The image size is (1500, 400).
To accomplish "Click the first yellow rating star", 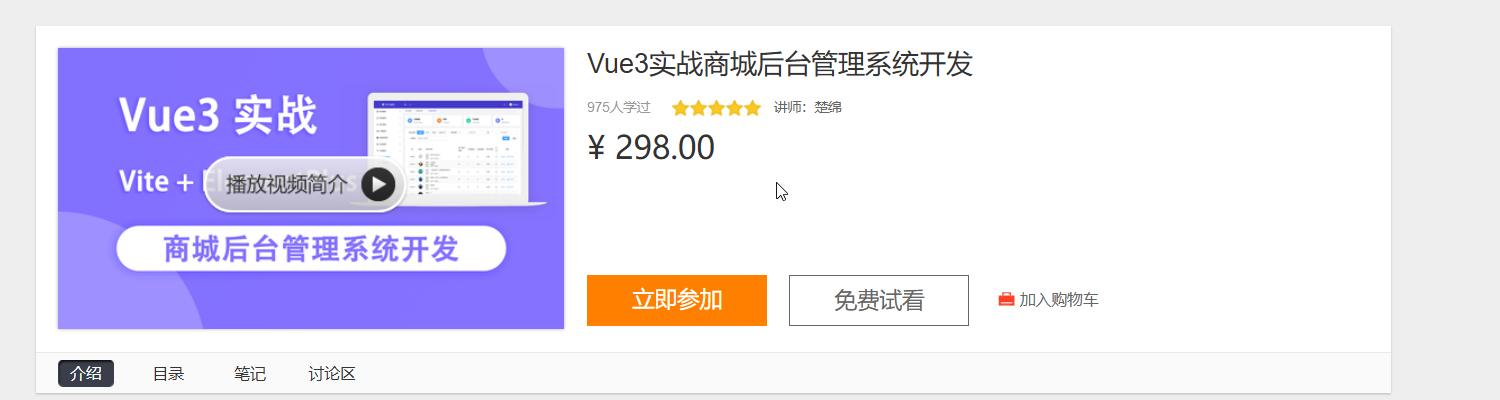I will tap(680, 108).
